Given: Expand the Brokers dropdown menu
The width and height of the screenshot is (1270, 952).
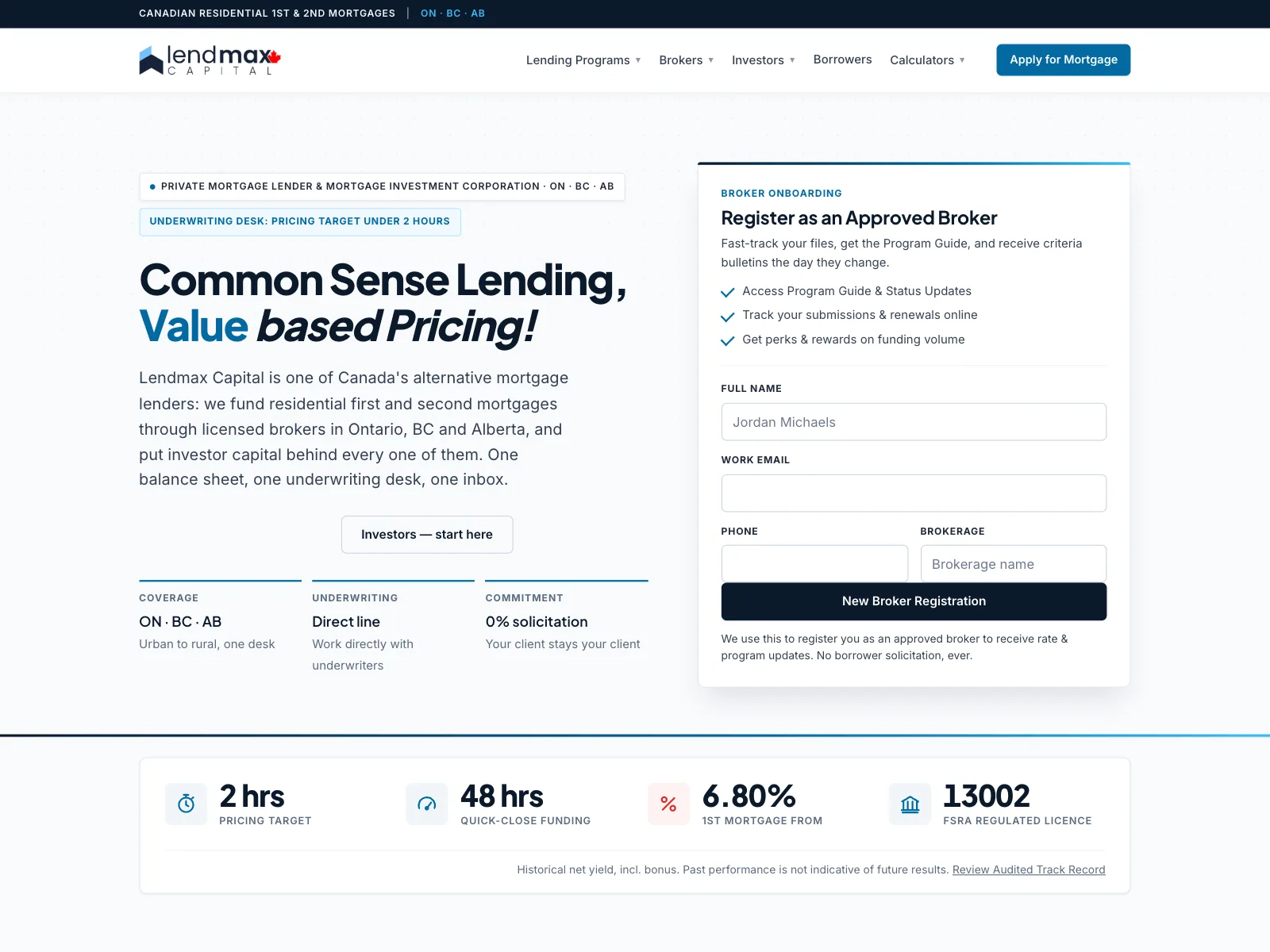Looking at the screenshot, I should tap(687, 60).
